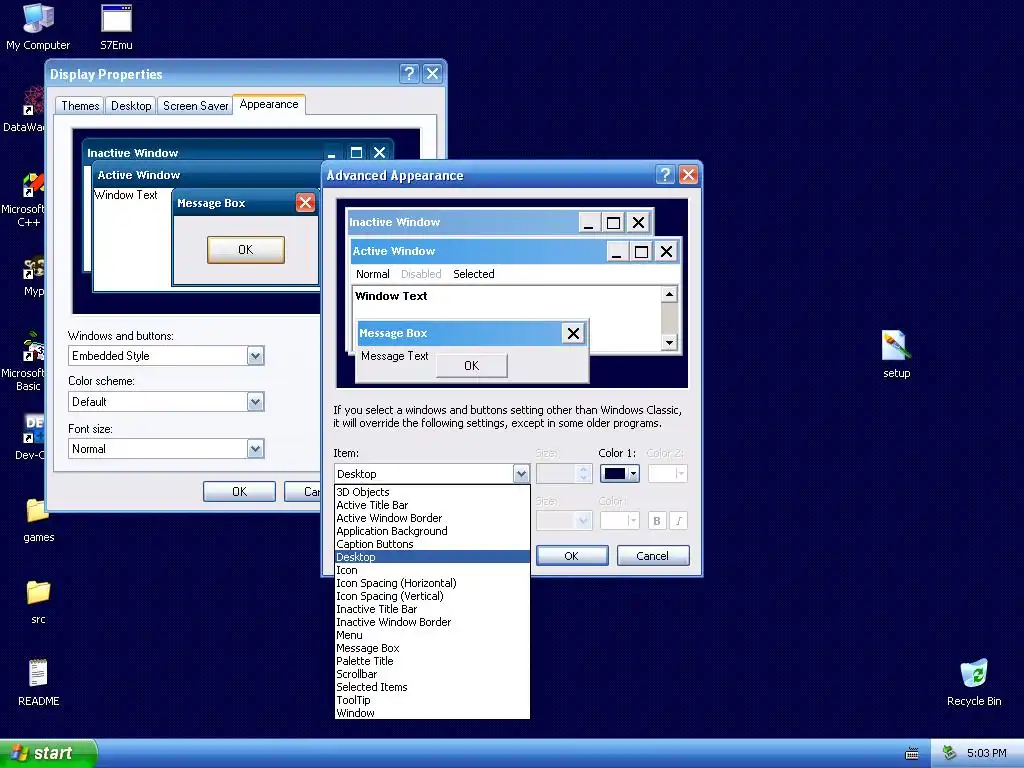1024x768 pixels.
Task: Click the Normal menu item in preview
Action: click(x=372, y=274)
